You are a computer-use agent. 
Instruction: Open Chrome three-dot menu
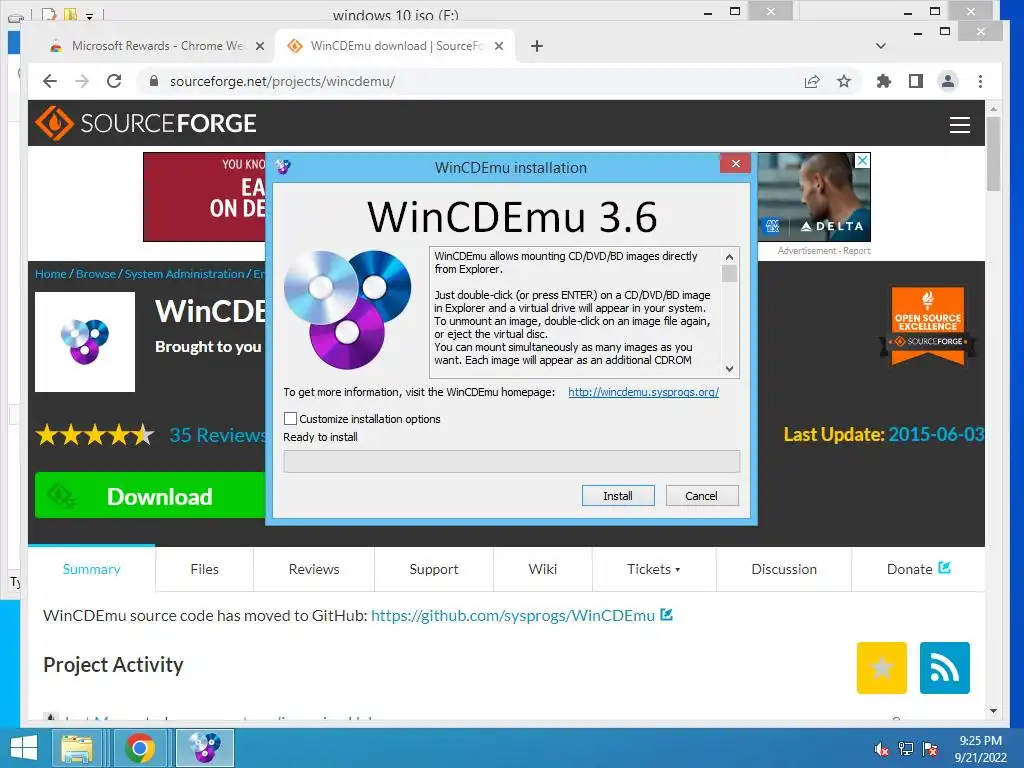click(x=980, y=81)
